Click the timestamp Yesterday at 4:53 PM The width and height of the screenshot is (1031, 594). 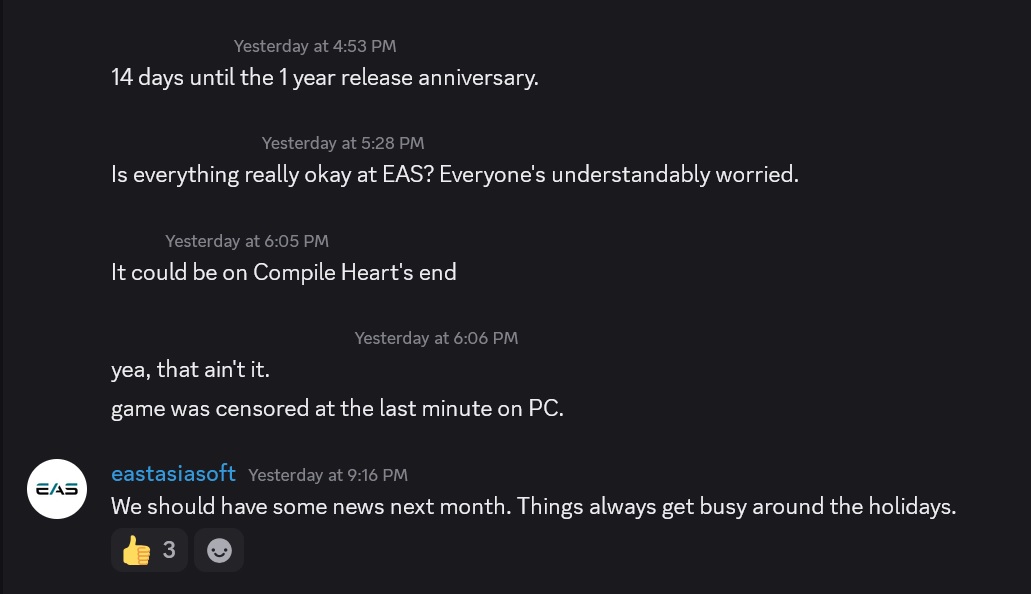pos(315,46)
